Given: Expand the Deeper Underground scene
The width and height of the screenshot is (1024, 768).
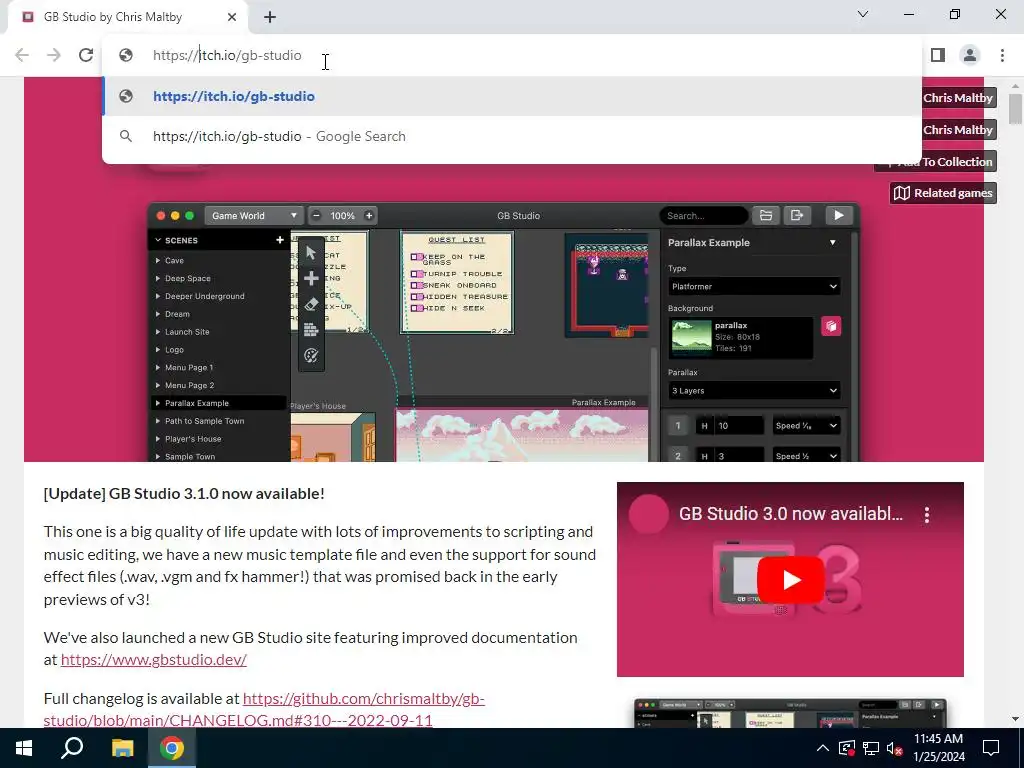Looking at the screenshot, I should [158, 296].
